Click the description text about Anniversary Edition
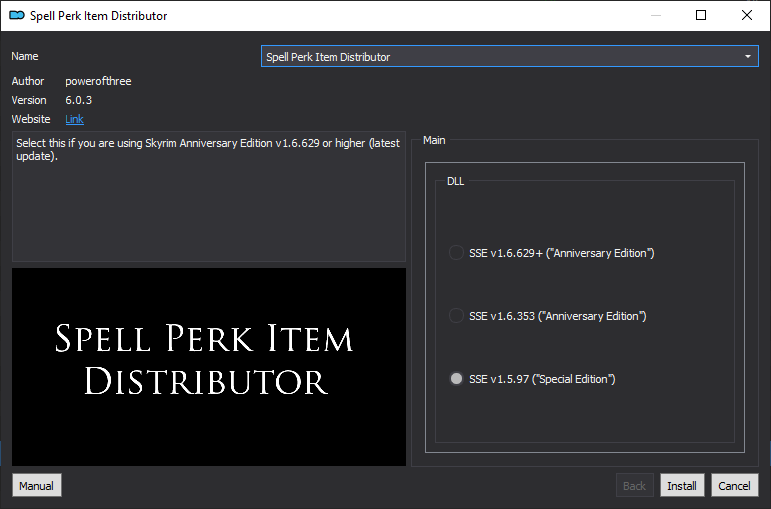The width and height of the screenshot is (771, 509). (208, 150)
